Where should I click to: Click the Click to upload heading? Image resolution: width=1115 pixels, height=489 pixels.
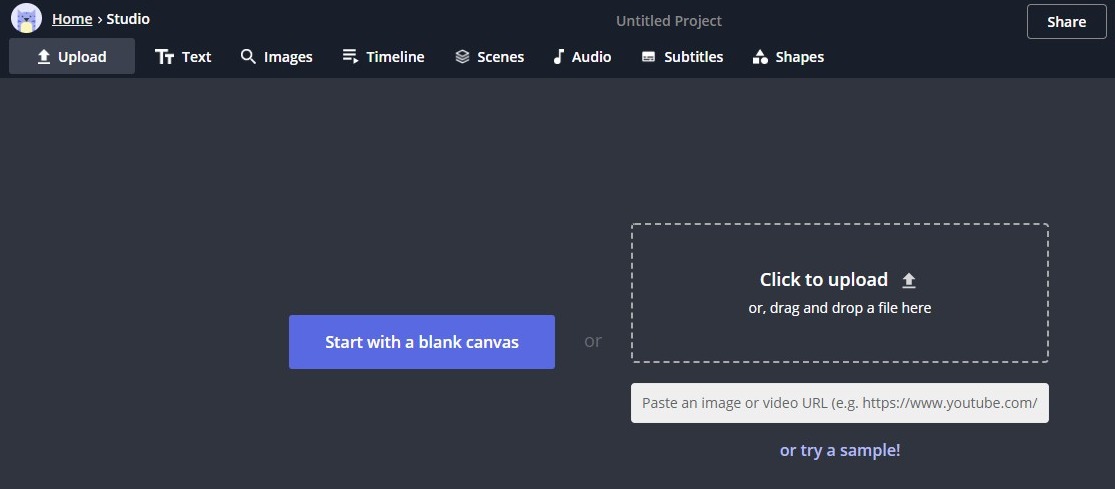pyautogui.click(x=823, y=280)
